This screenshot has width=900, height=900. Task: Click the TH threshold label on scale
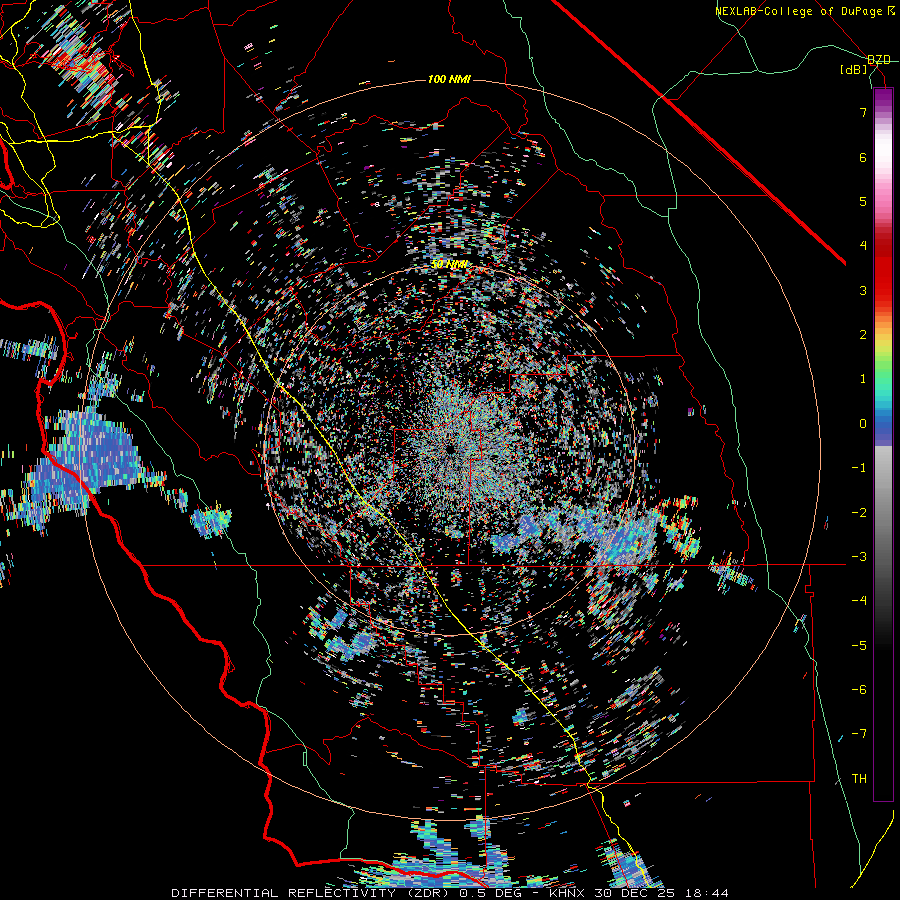point(859,778)
